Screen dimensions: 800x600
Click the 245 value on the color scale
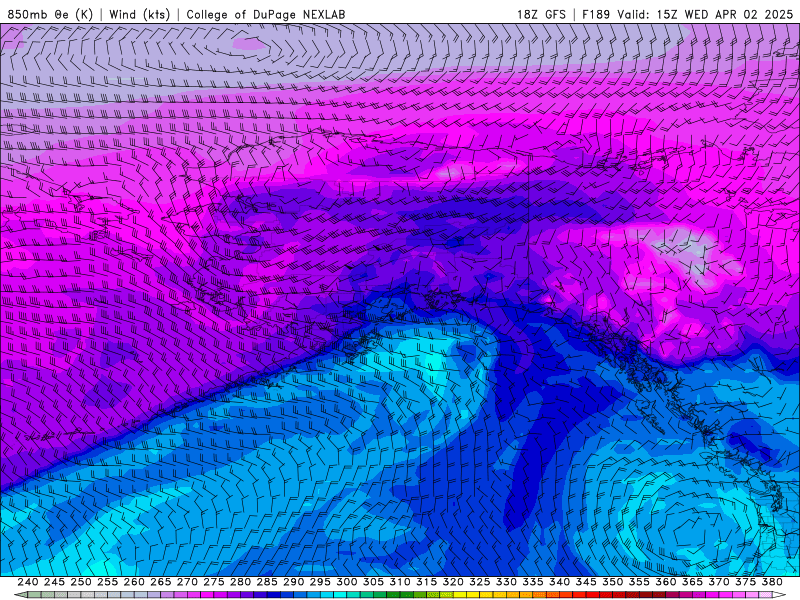pyautogui.click(x=54, y=582)
